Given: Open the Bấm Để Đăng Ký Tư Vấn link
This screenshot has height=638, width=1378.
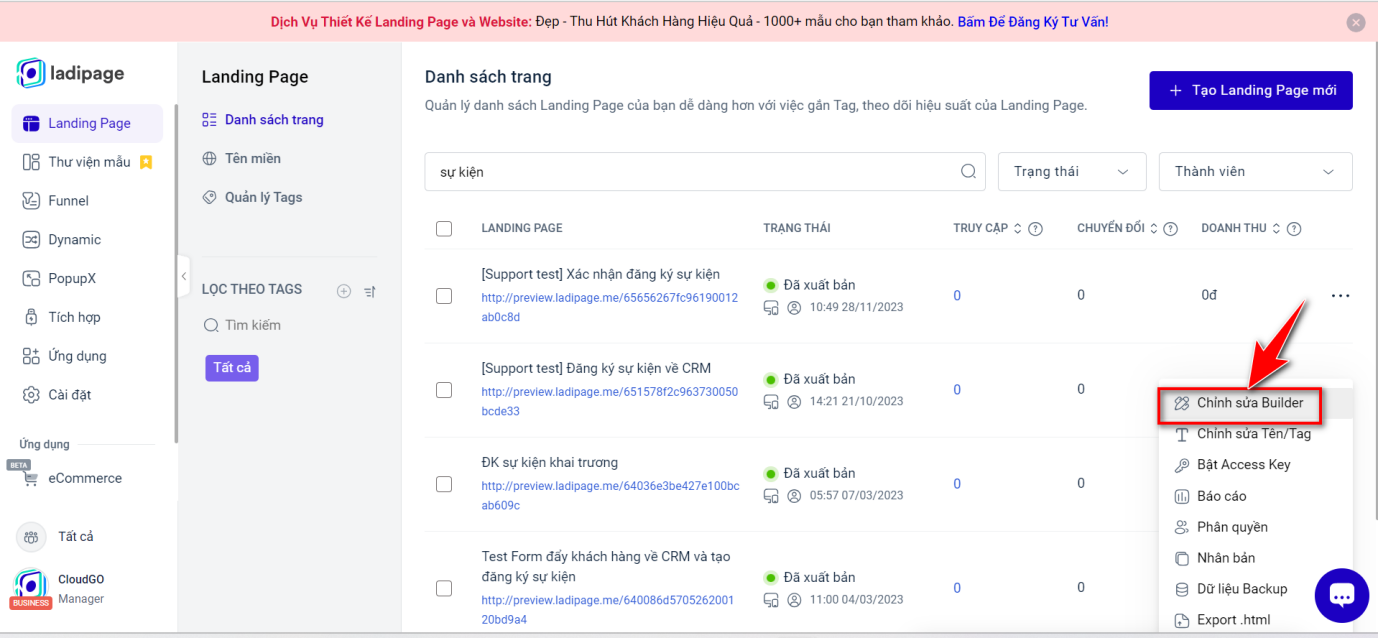Looking at the screenshot, I should tap(1032, 21).
